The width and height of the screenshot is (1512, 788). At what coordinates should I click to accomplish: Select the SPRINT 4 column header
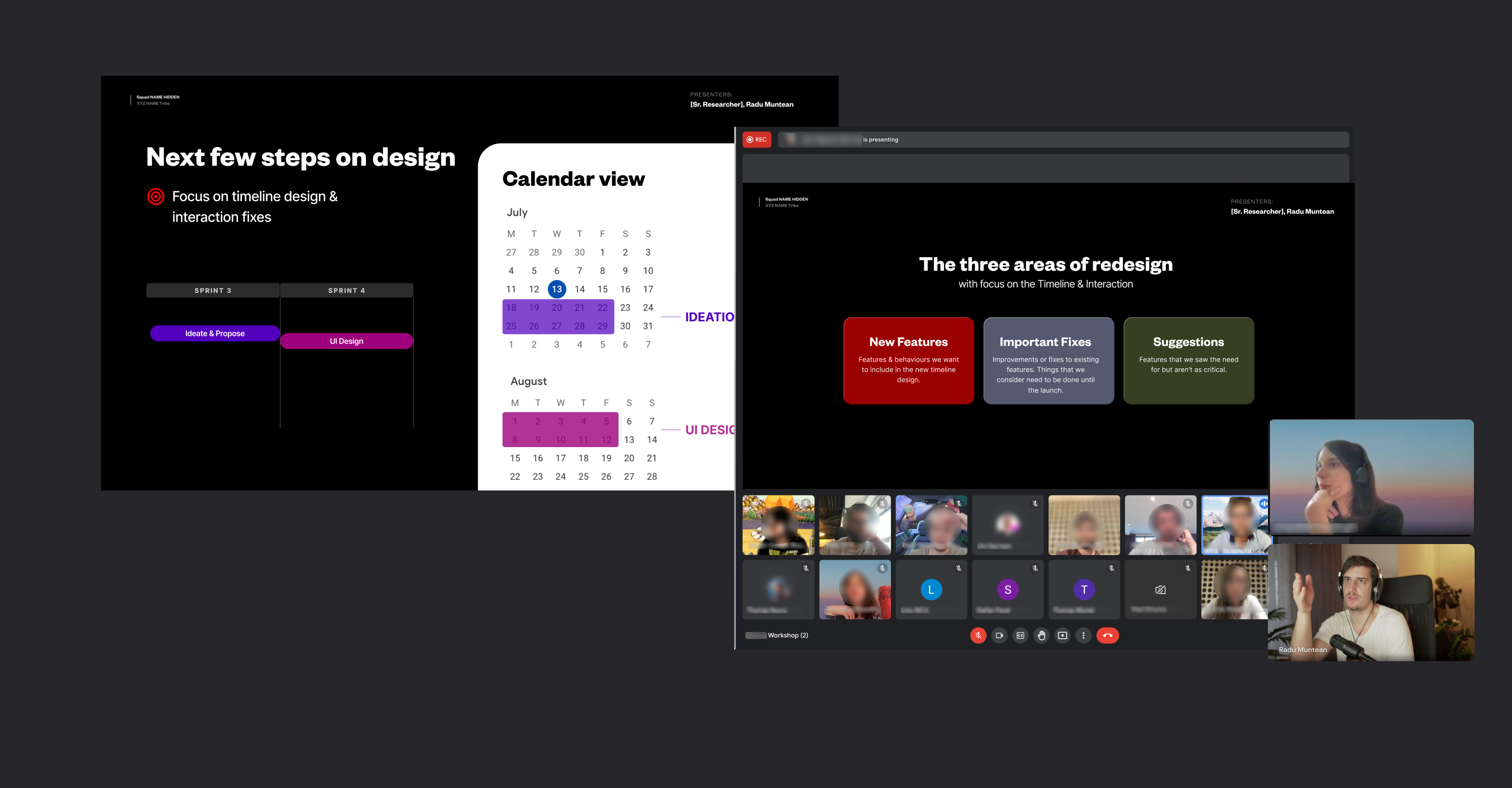[346, 290]
